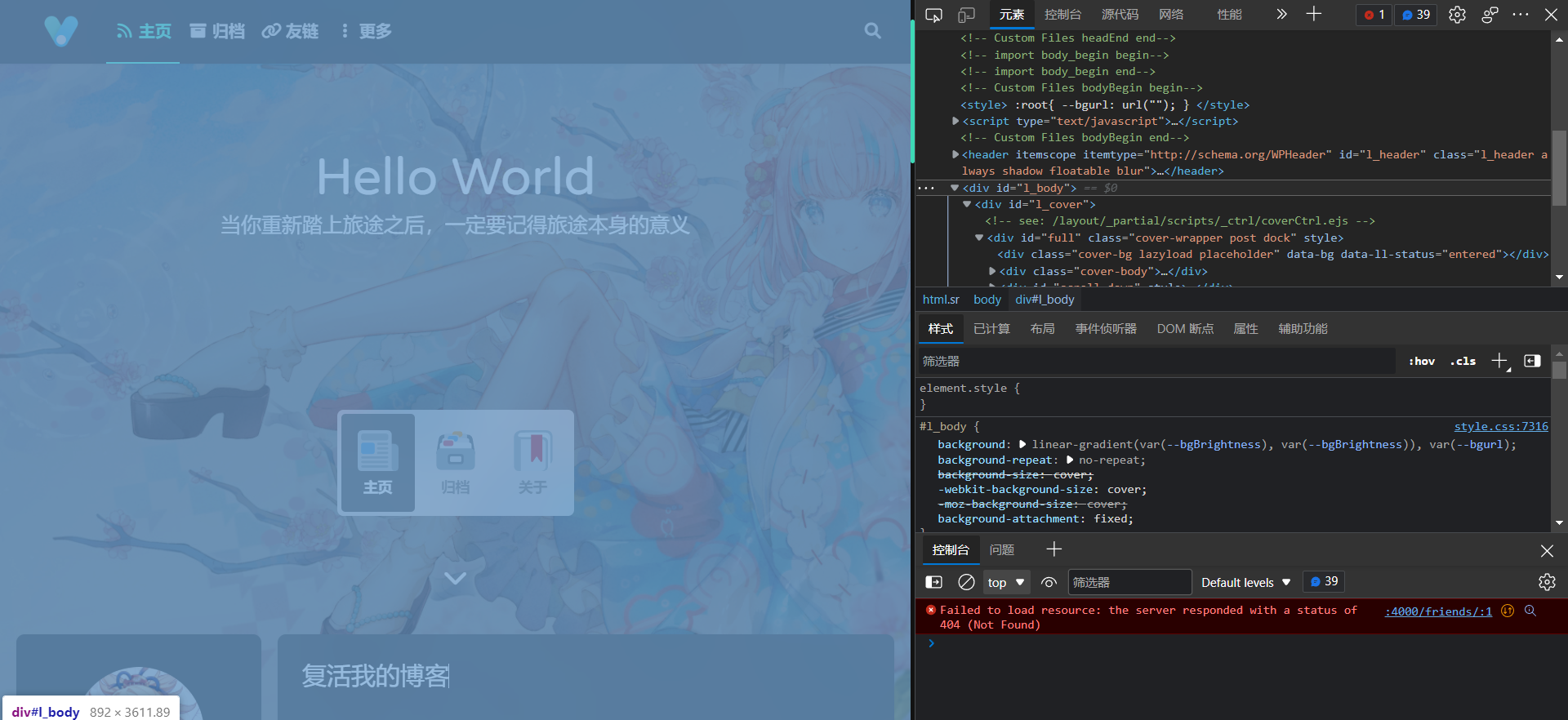The image size is (1568, 720).
Task: Switch to the 已计算 styles tab
Action: [991, 328]
